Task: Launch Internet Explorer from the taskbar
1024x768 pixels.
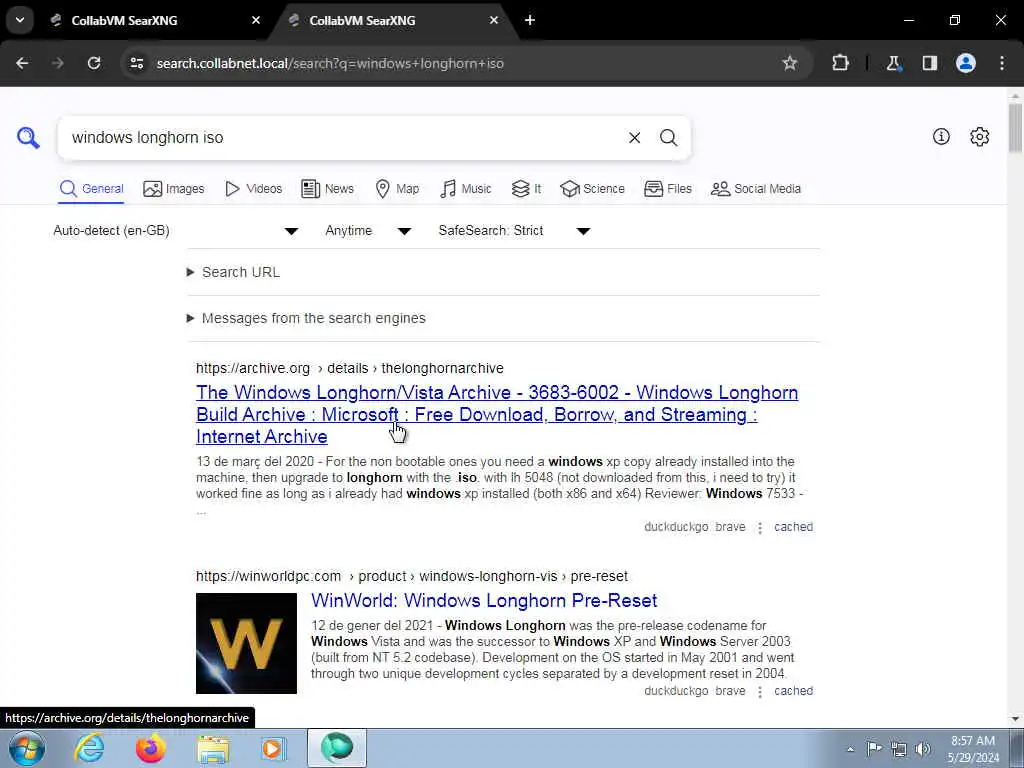Action: (89, 748)
